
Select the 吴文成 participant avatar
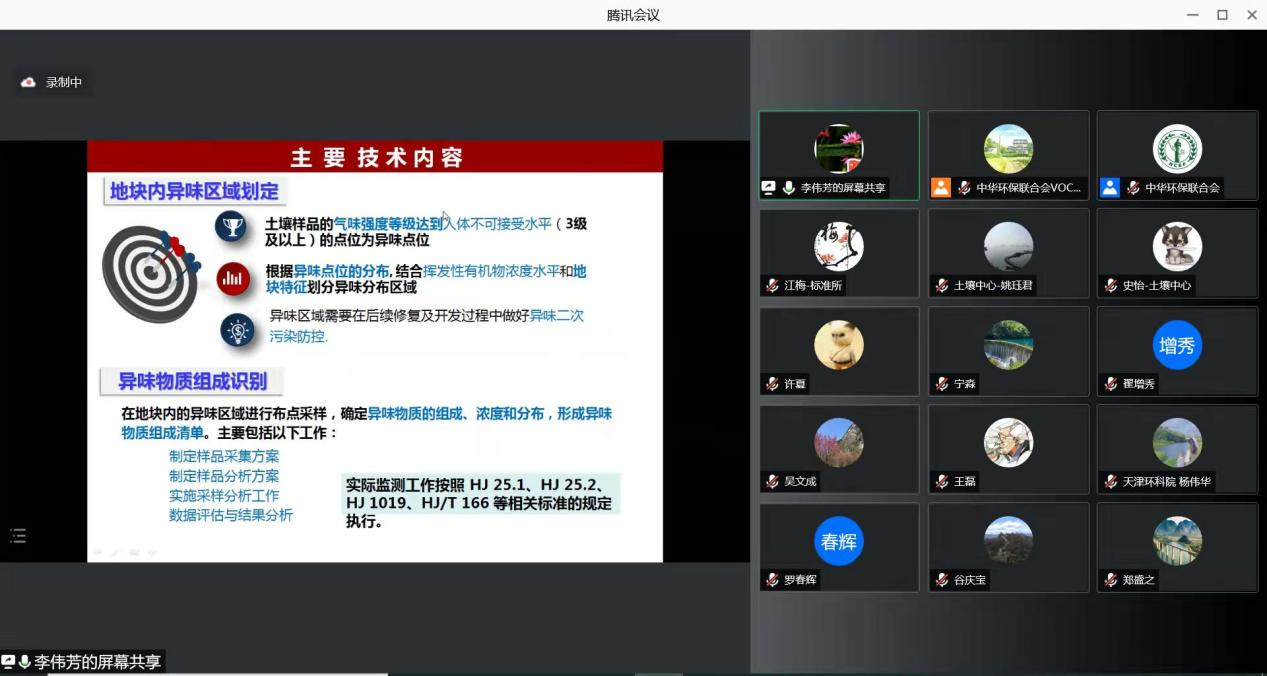pos(838,441)
